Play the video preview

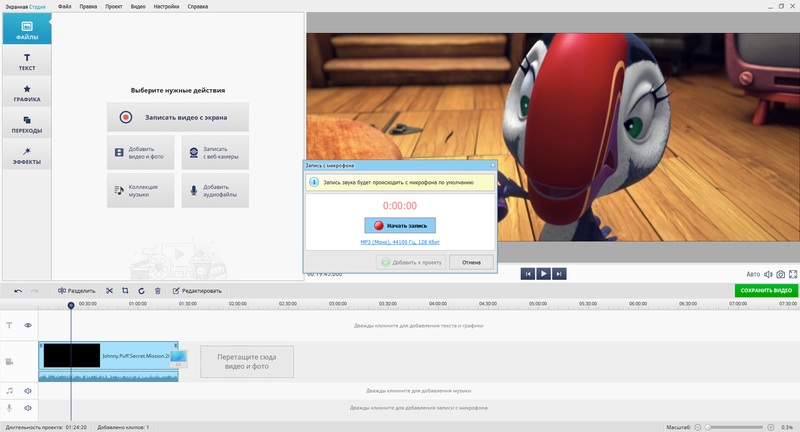point(543,274)
